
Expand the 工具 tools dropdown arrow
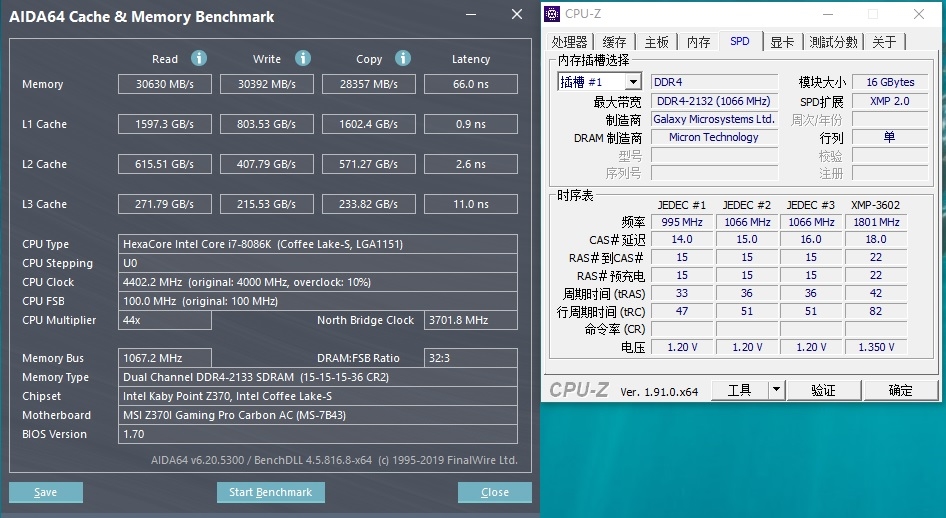[776, 390]
